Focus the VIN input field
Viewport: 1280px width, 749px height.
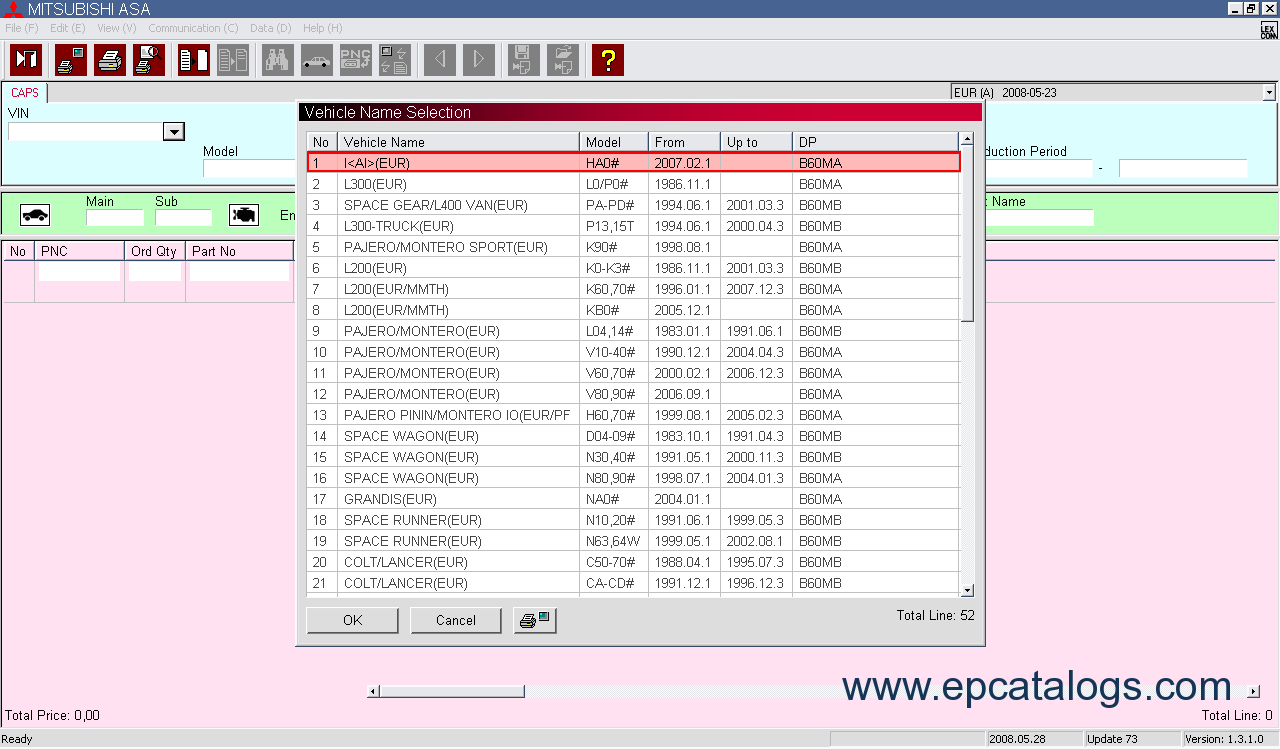pos(85,132)
